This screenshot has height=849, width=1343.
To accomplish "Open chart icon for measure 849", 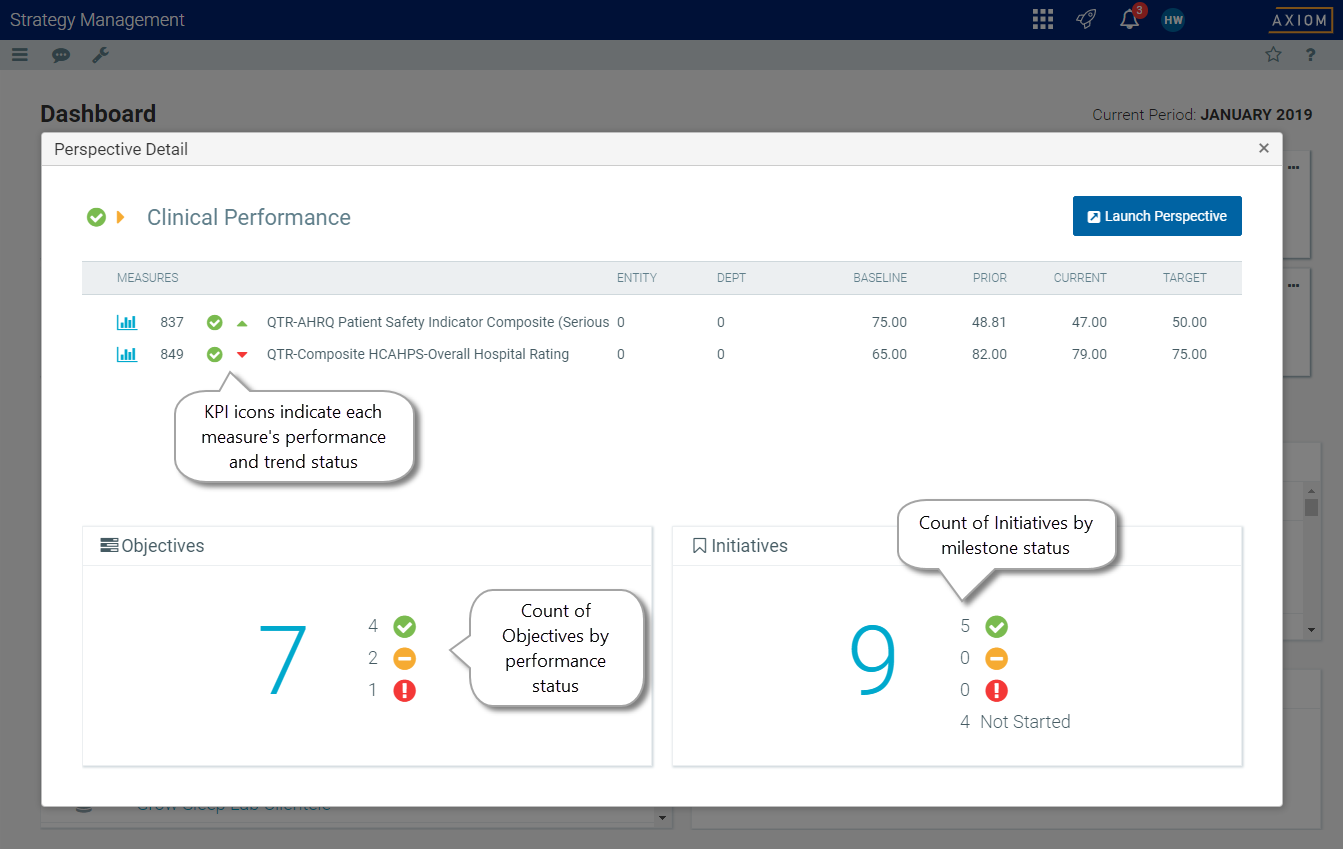I will click(127, 354).
